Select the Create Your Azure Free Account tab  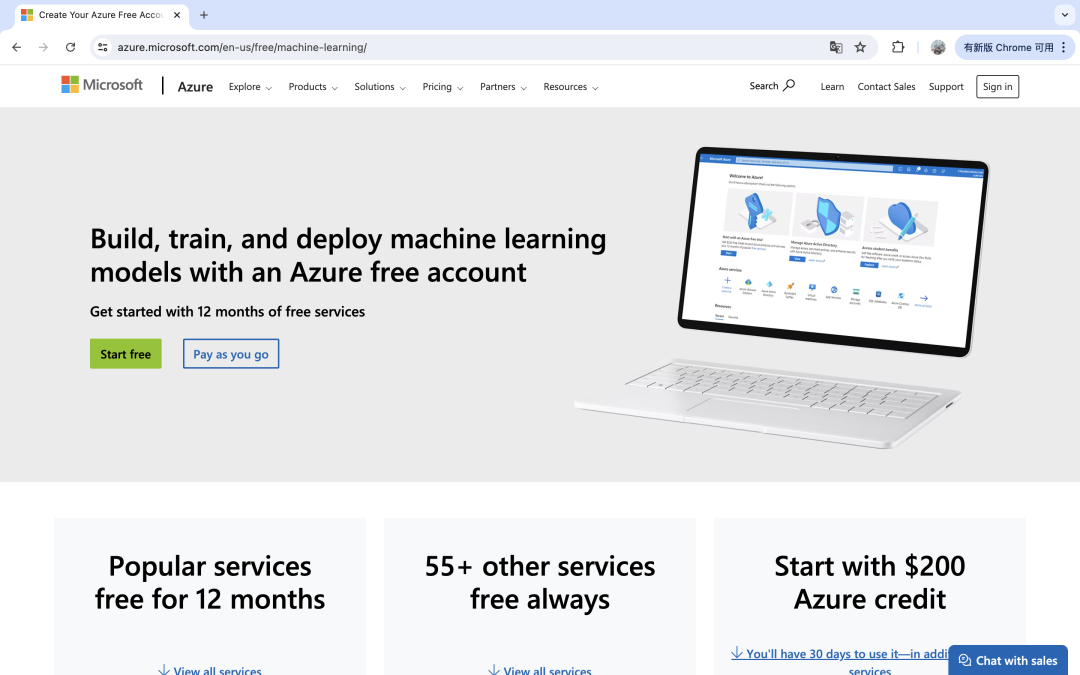click(x=101, y=14)
